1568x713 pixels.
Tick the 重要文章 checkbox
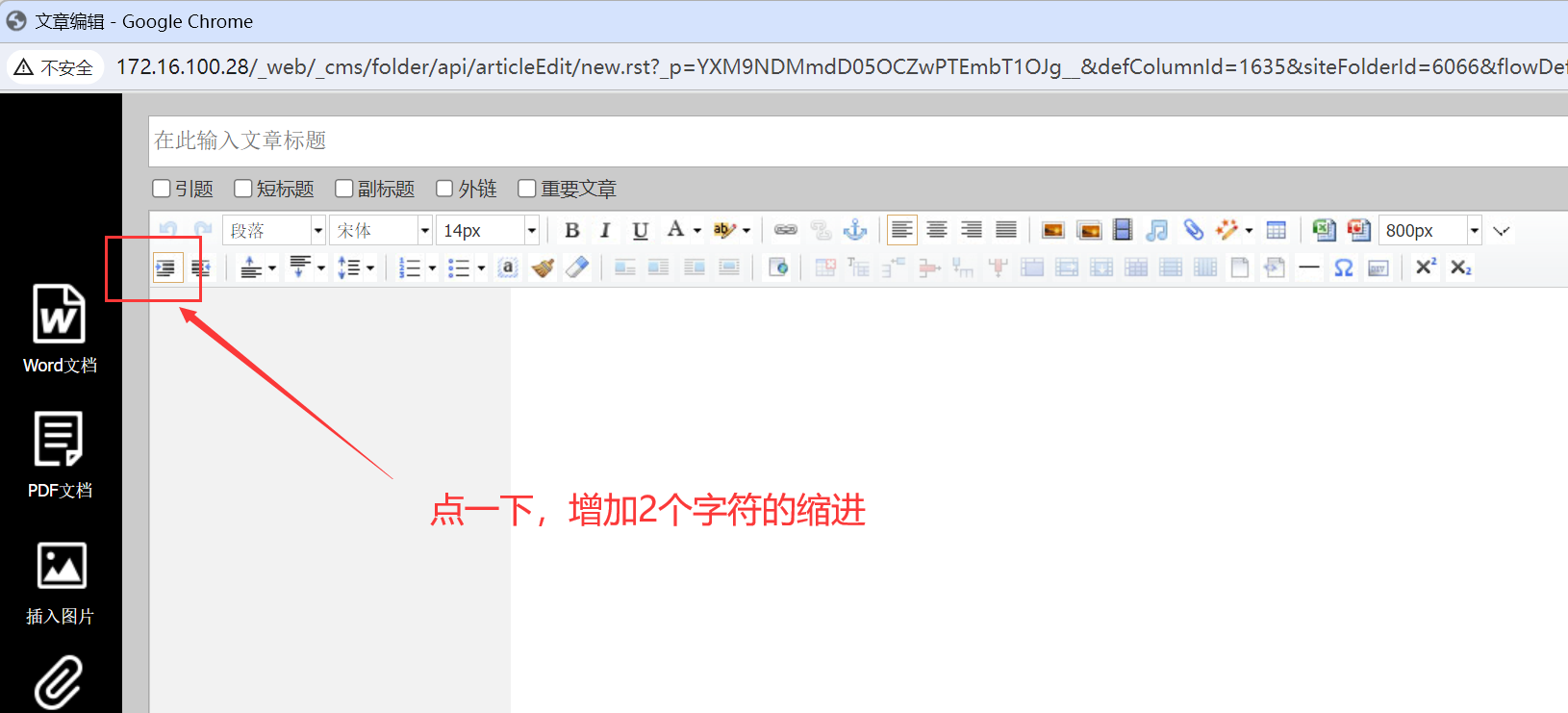pos(527,189)
